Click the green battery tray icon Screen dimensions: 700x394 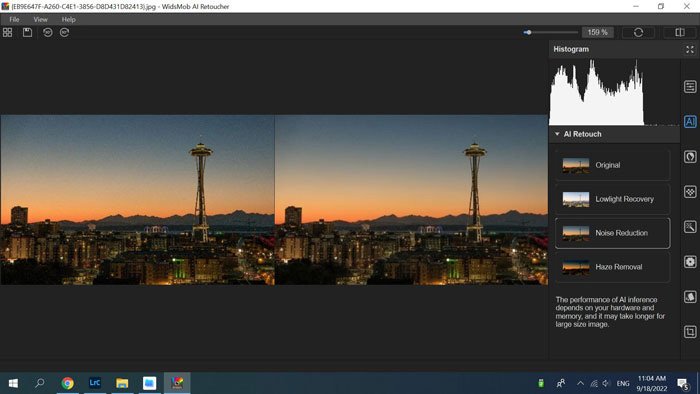click(x=541, y=383)
